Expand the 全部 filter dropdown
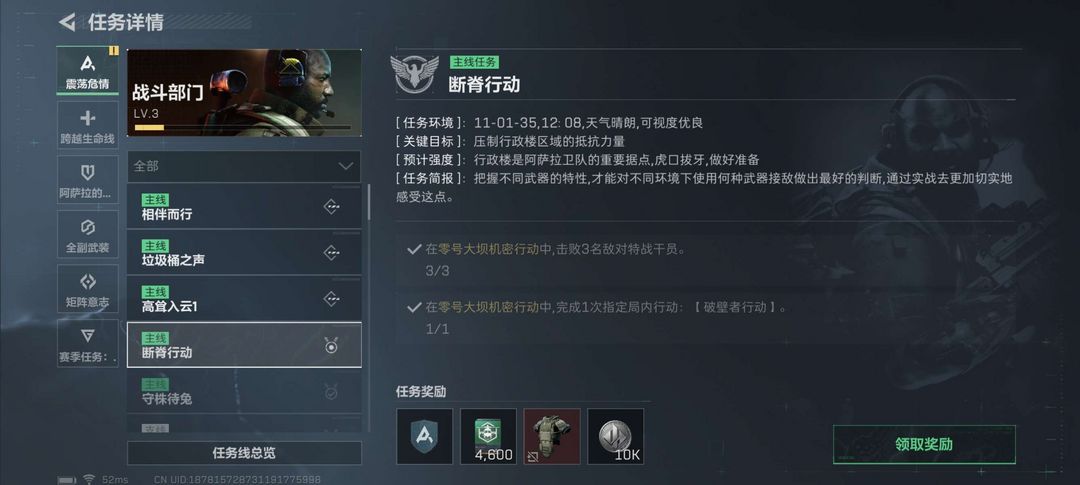This screenshot has height=485, width=1080. pos(244,166)
